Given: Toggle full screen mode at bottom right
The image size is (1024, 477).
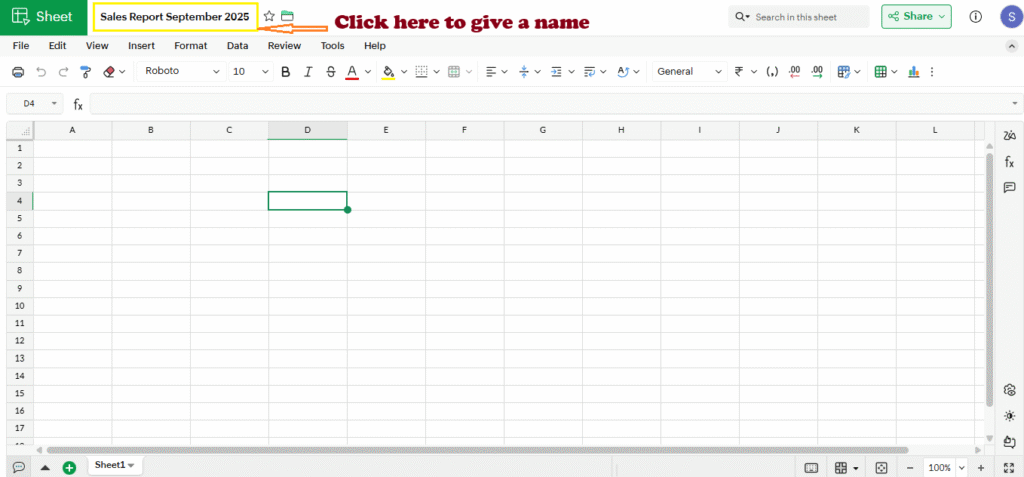Looking at the screenshot, I should click(x=1008, y=468).
